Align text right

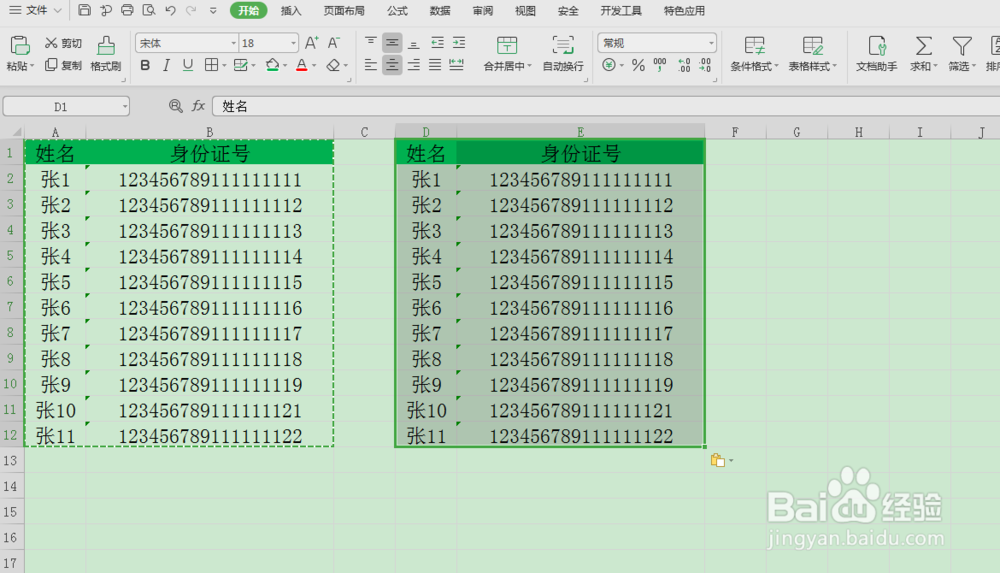tap(414, 65)
